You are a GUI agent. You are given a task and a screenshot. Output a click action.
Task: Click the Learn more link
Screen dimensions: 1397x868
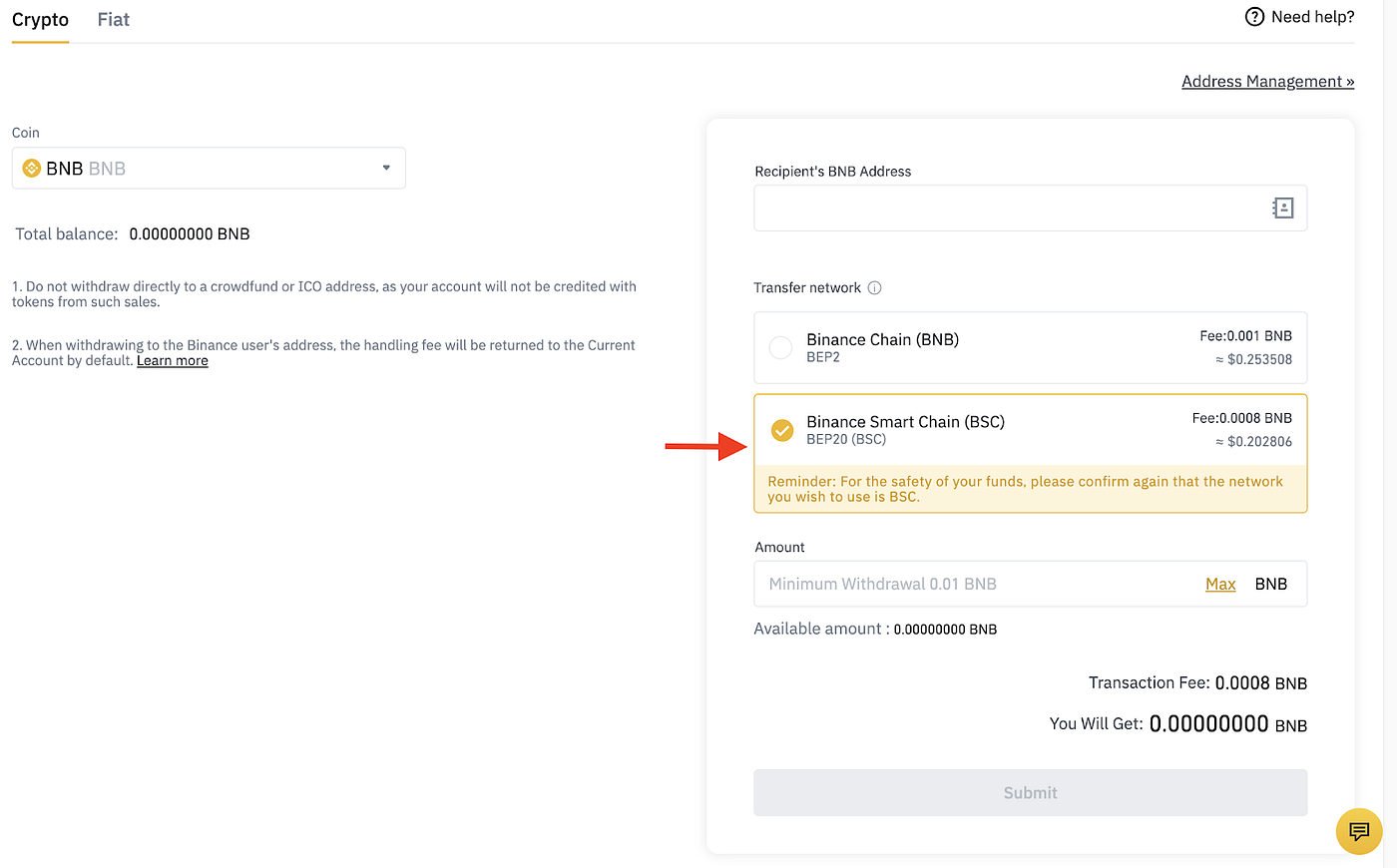coord(172,360)
